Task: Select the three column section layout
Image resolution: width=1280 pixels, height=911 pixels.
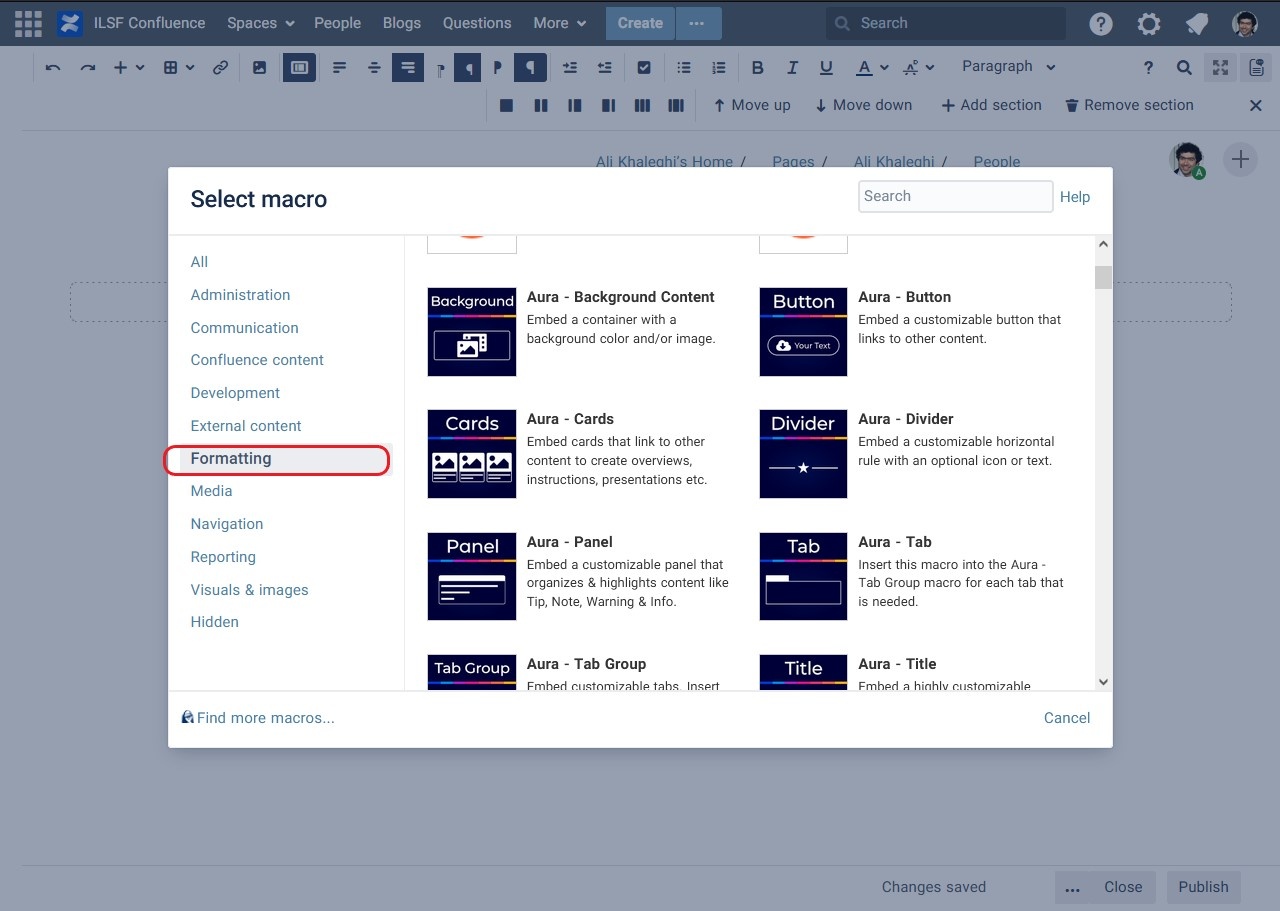Action: (x=643, y=106)
